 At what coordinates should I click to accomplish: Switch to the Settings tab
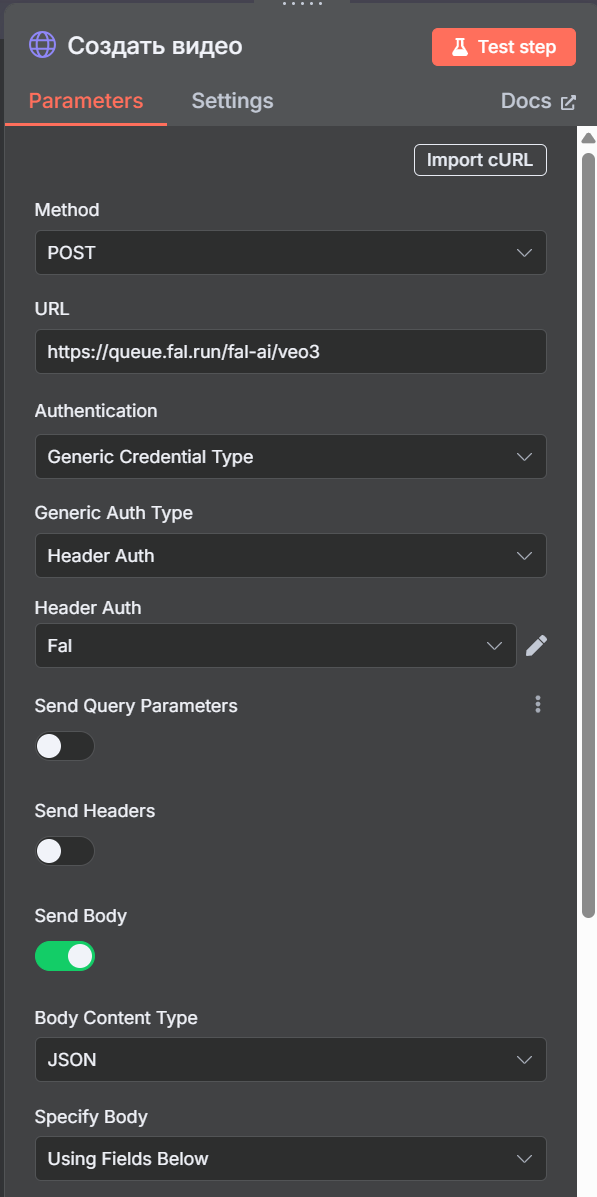pos(232,101)
